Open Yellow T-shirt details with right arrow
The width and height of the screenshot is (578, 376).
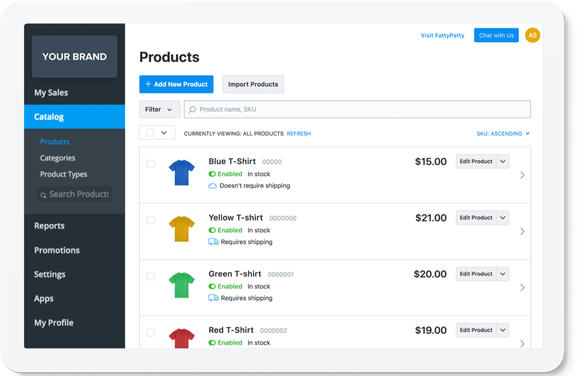click(x=522, y=231)
